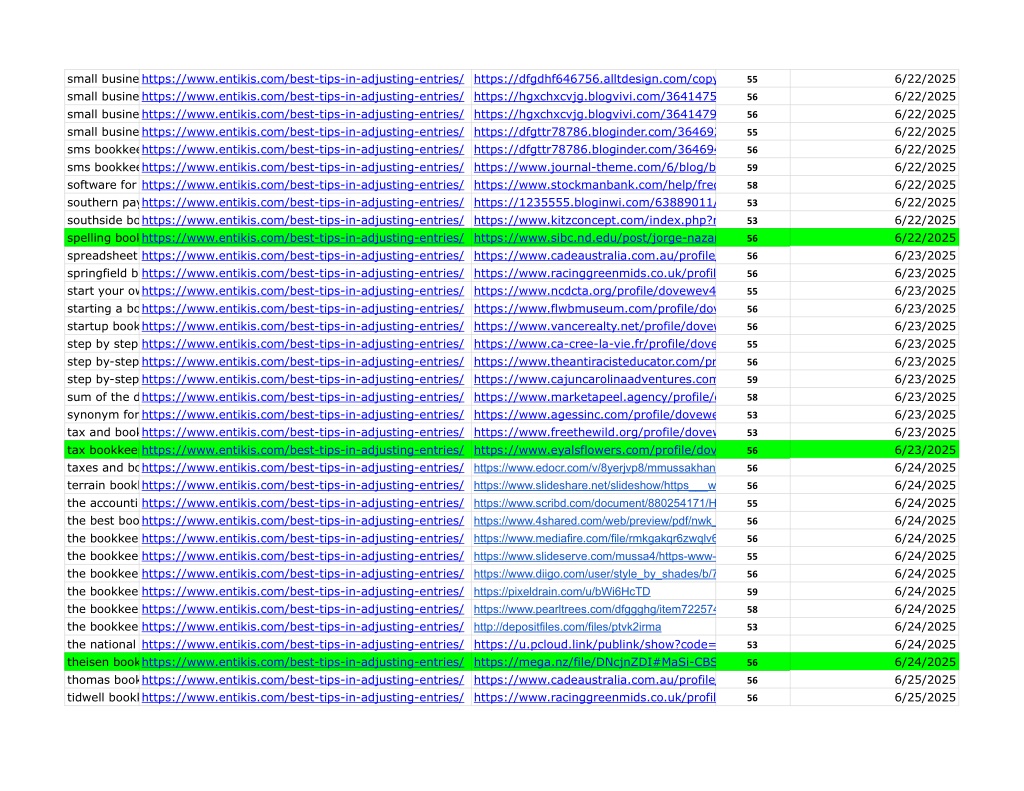Select the "the accounti" keyword cell
1024x791 pixels.
tap(103, 502)
